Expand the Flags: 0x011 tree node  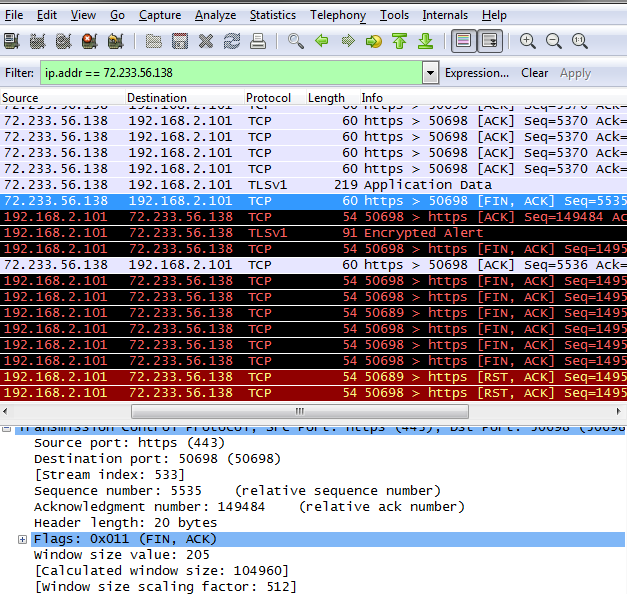coord(22,539)
